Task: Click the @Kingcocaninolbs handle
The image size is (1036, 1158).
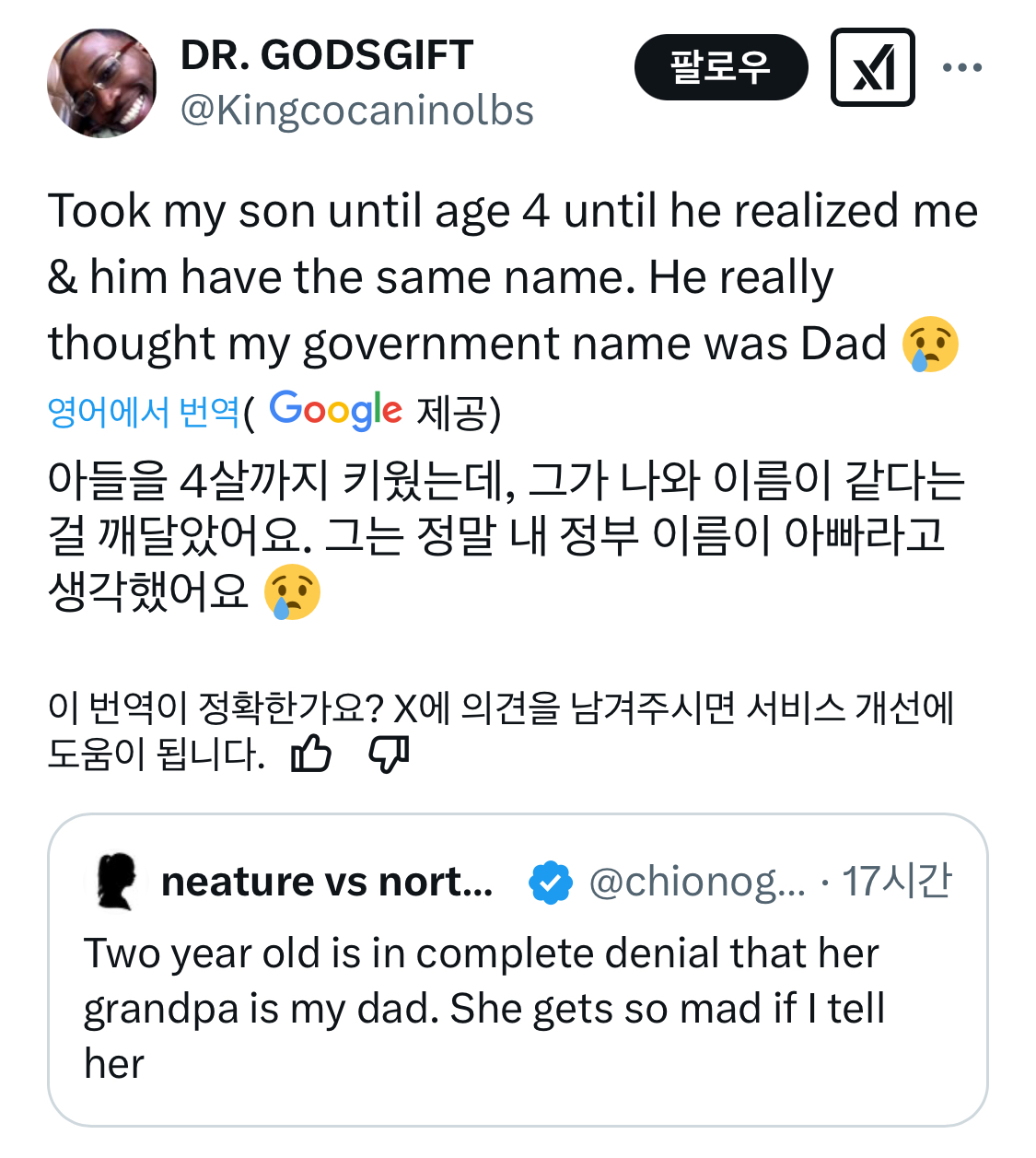Action: 357,111
